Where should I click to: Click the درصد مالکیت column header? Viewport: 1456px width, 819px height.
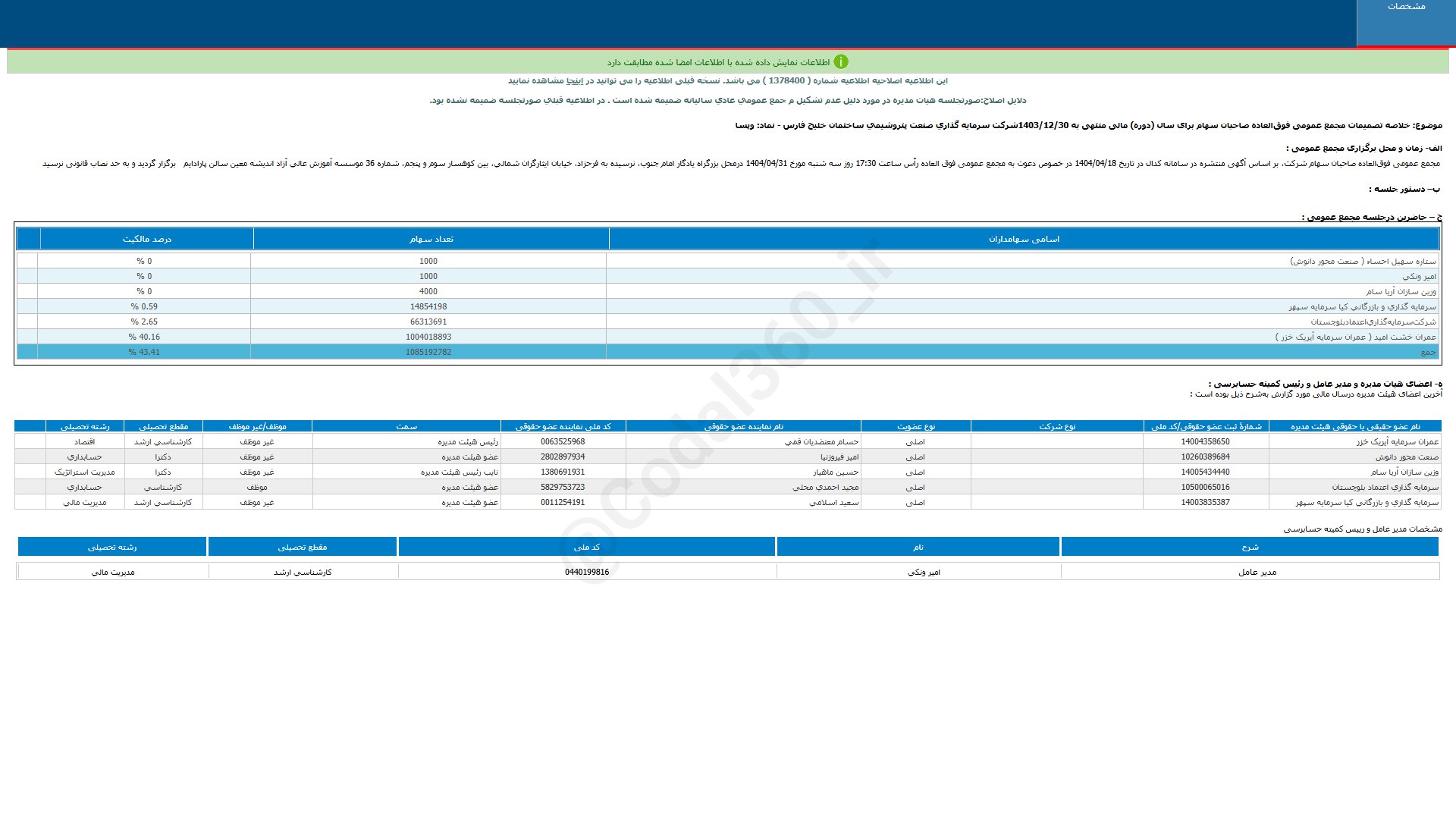(x=147, y=239)
